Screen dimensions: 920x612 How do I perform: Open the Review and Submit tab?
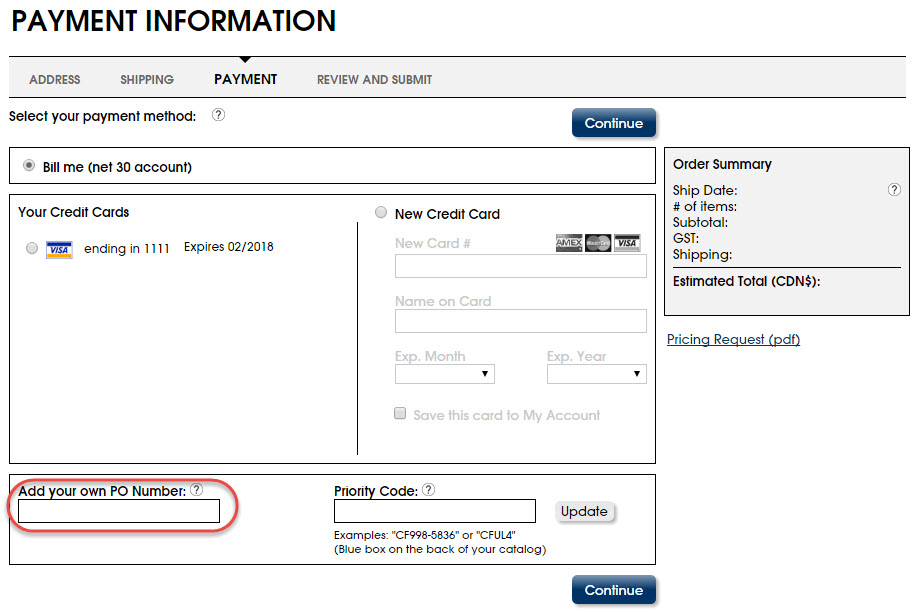(374, 80)
